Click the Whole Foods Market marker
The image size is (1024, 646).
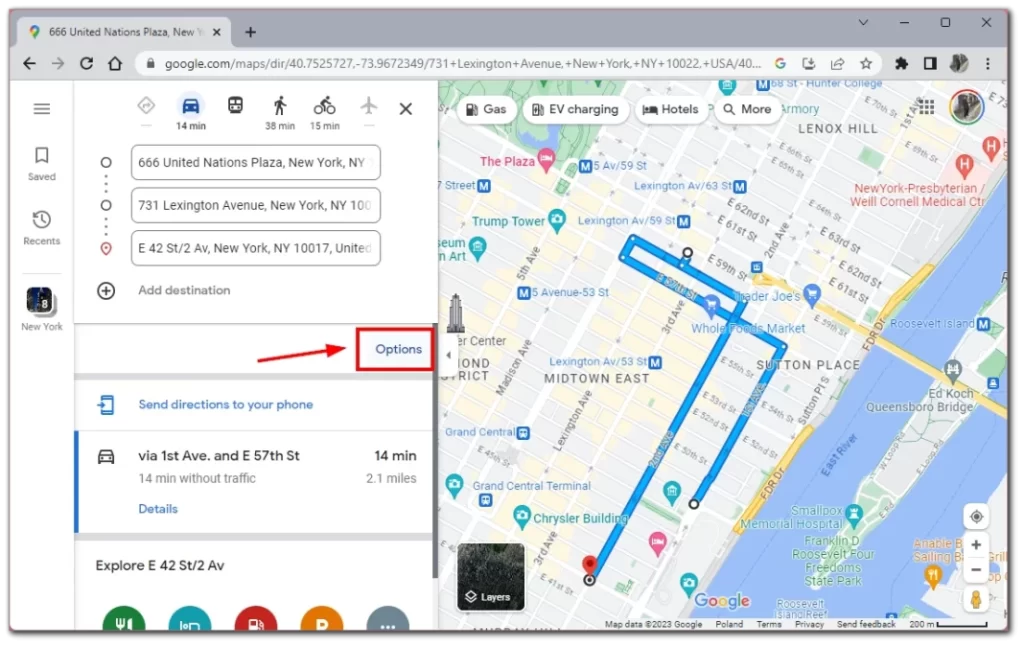711,304
